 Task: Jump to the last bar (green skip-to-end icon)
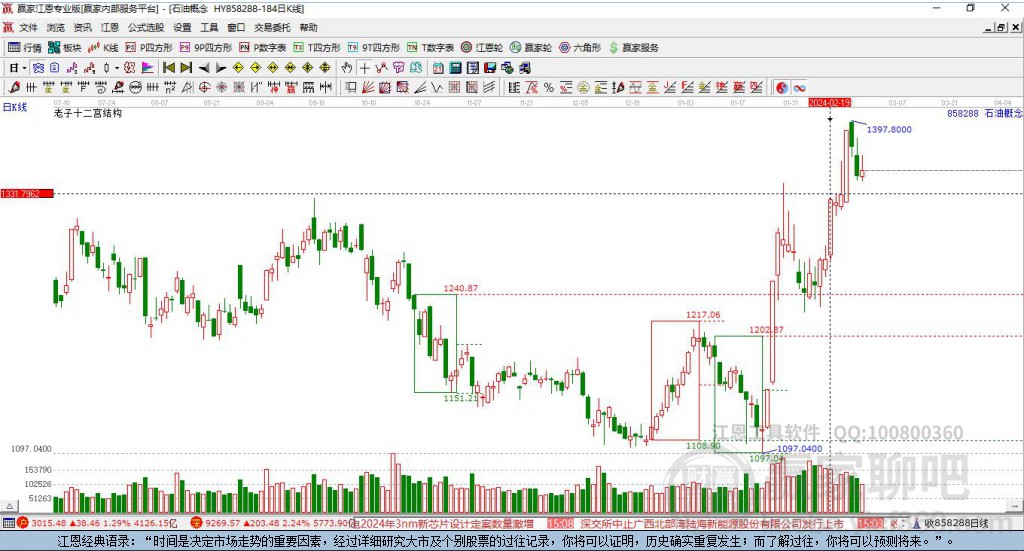[186, 68]
